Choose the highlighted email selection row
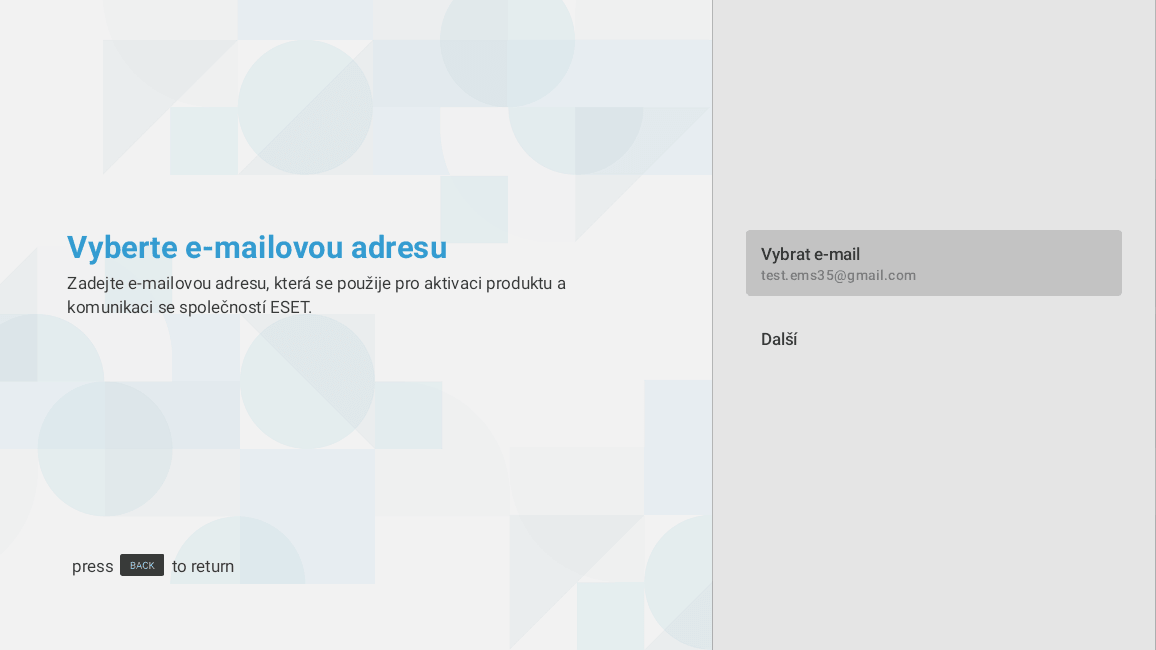The height and width of the screenshot is (650, 1156). click(933, 263)
